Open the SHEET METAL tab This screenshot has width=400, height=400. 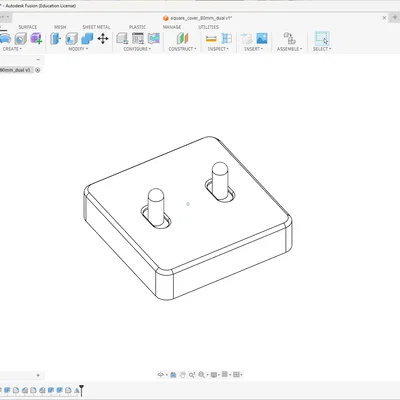pos(96,27)
